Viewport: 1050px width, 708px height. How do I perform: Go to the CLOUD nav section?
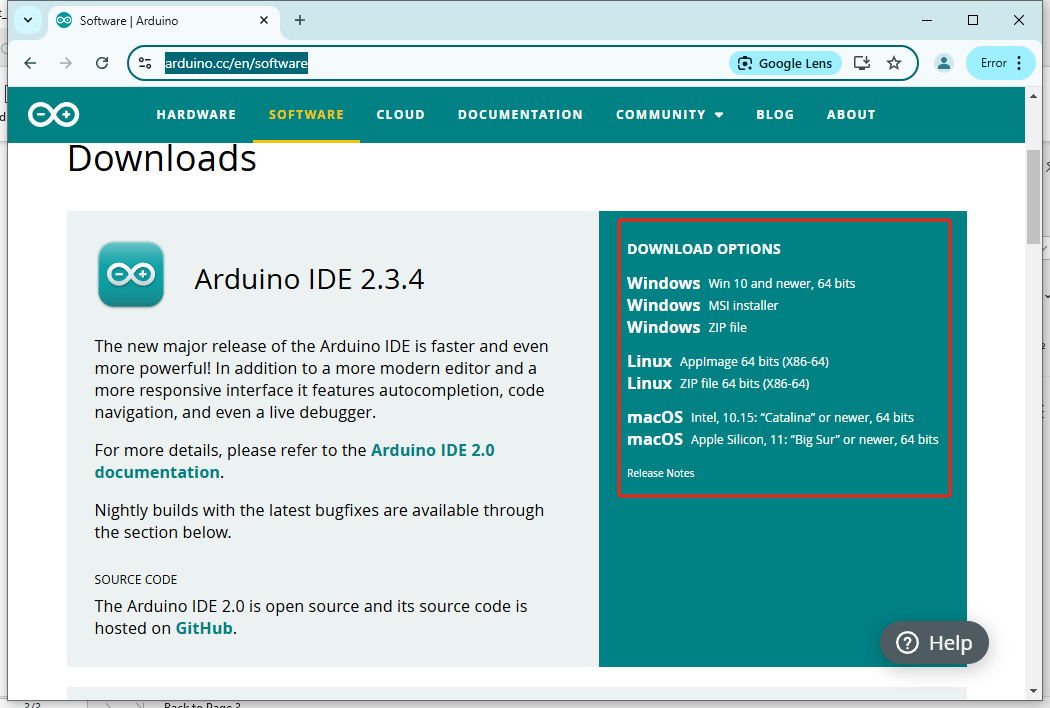click(x=400, y=115)
